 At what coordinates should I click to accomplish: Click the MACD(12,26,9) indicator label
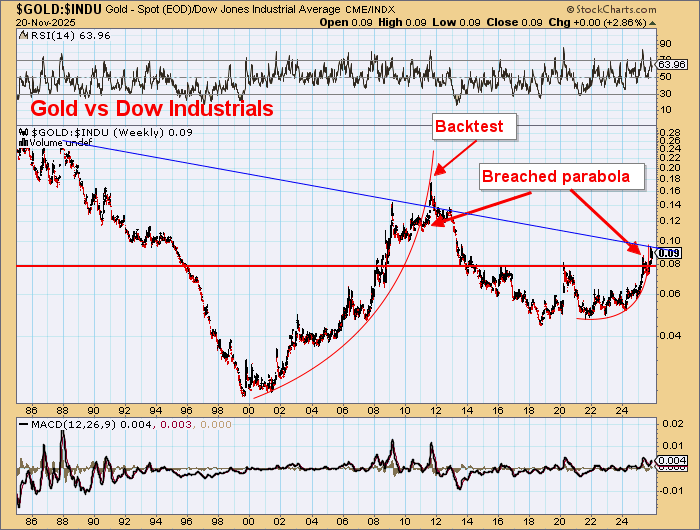coord(73,425)
